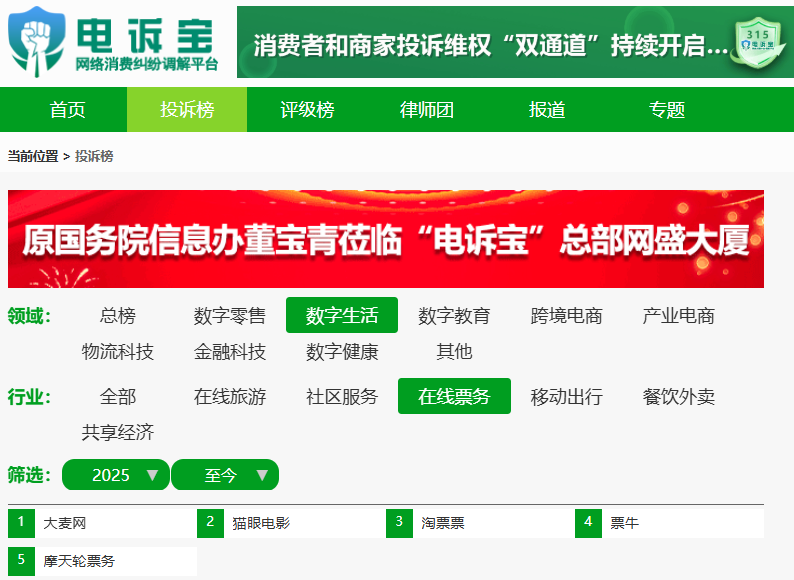
Task: Select 跨境电商 domain filter
Action: click(566, 316)
